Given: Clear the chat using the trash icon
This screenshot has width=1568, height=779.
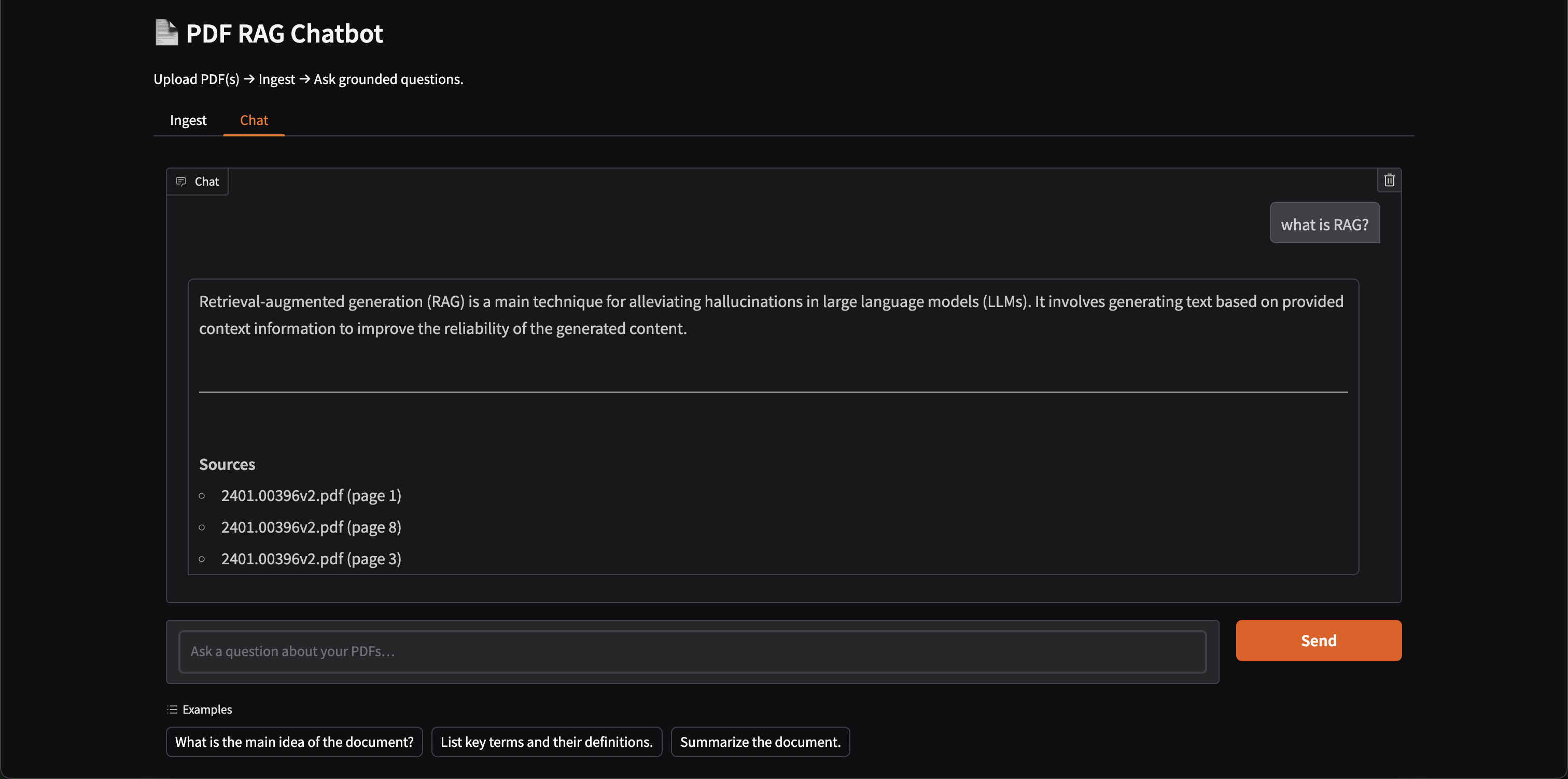Looking at the screenshot, I should [1390, 179].
